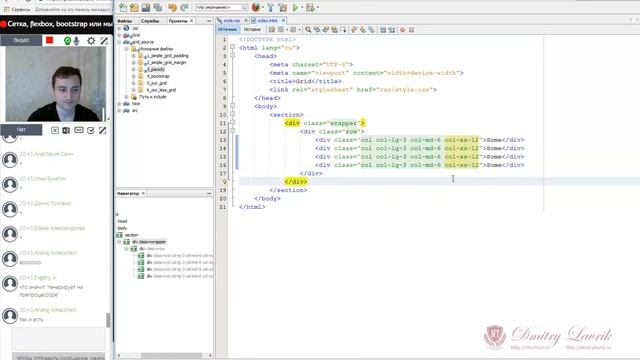
Task: Switch to the style.css editor tab
Action: tap(231, 20)
